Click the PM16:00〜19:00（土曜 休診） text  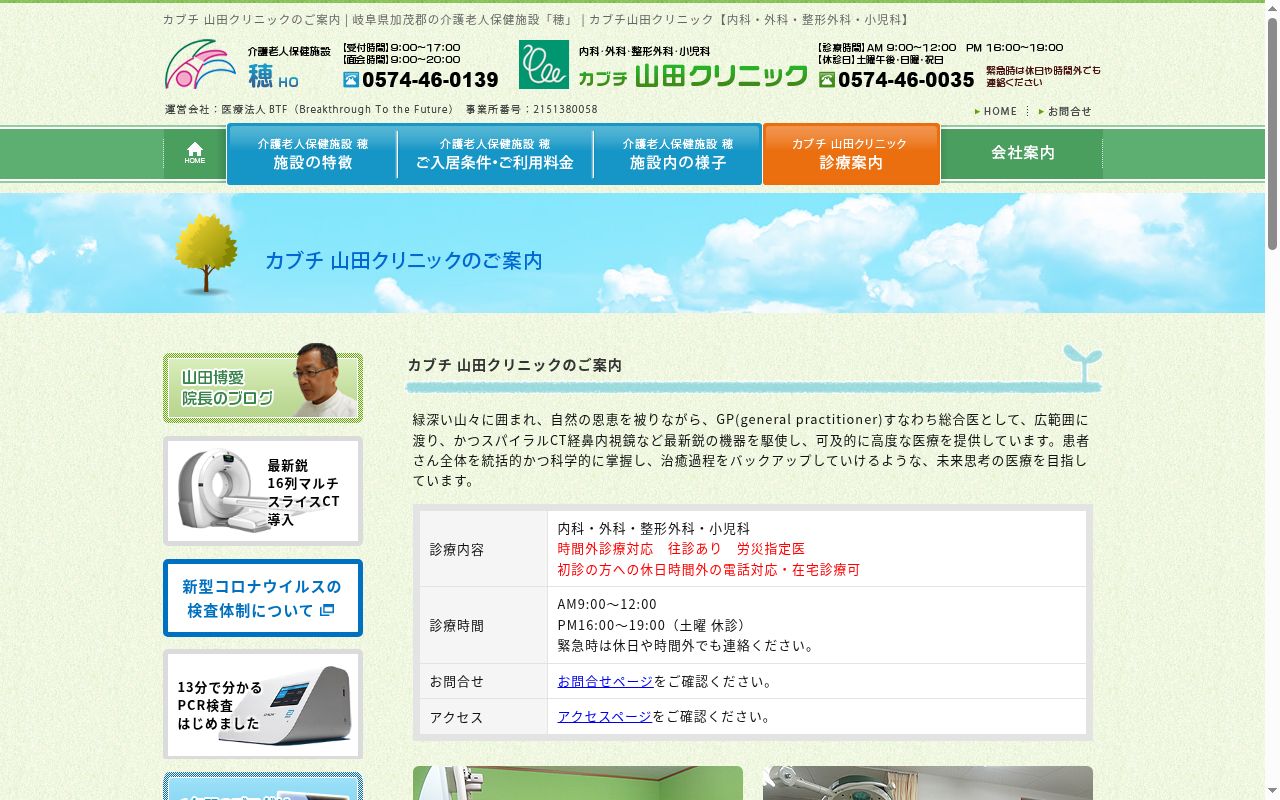pyautogui.click(x=652, y=625)
